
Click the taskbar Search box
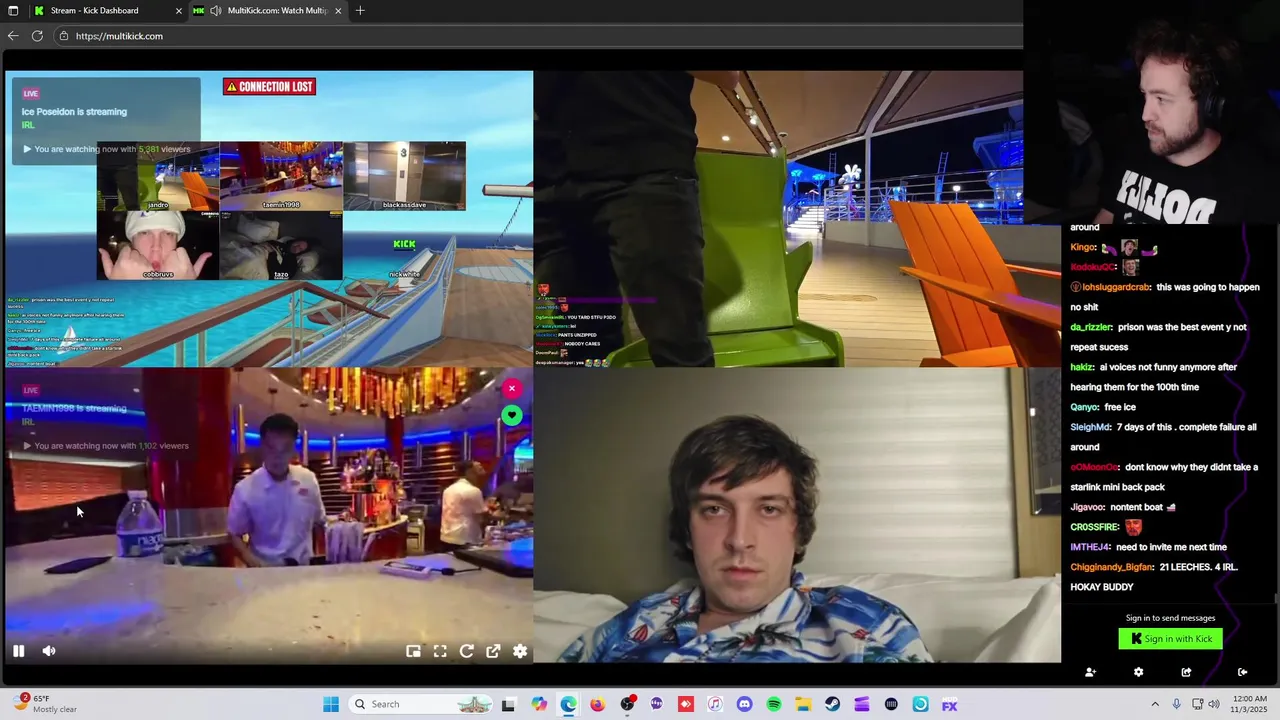click(x=419, y=704)
